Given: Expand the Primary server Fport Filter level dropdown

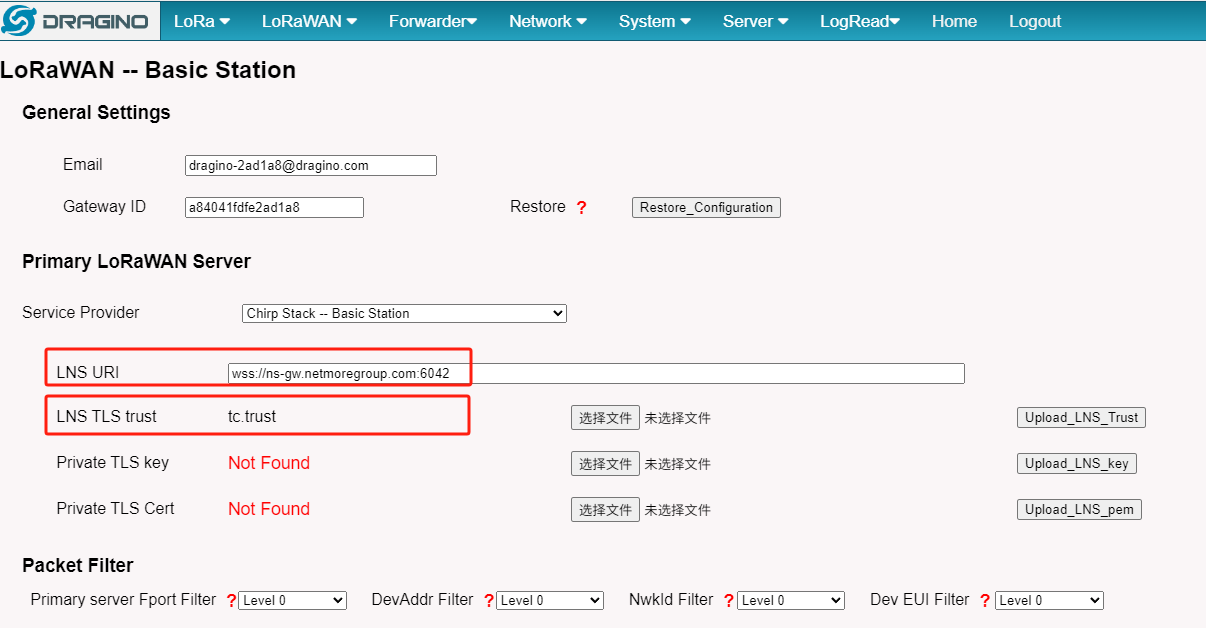Looking at the screenshot, I should click(292, 601).
